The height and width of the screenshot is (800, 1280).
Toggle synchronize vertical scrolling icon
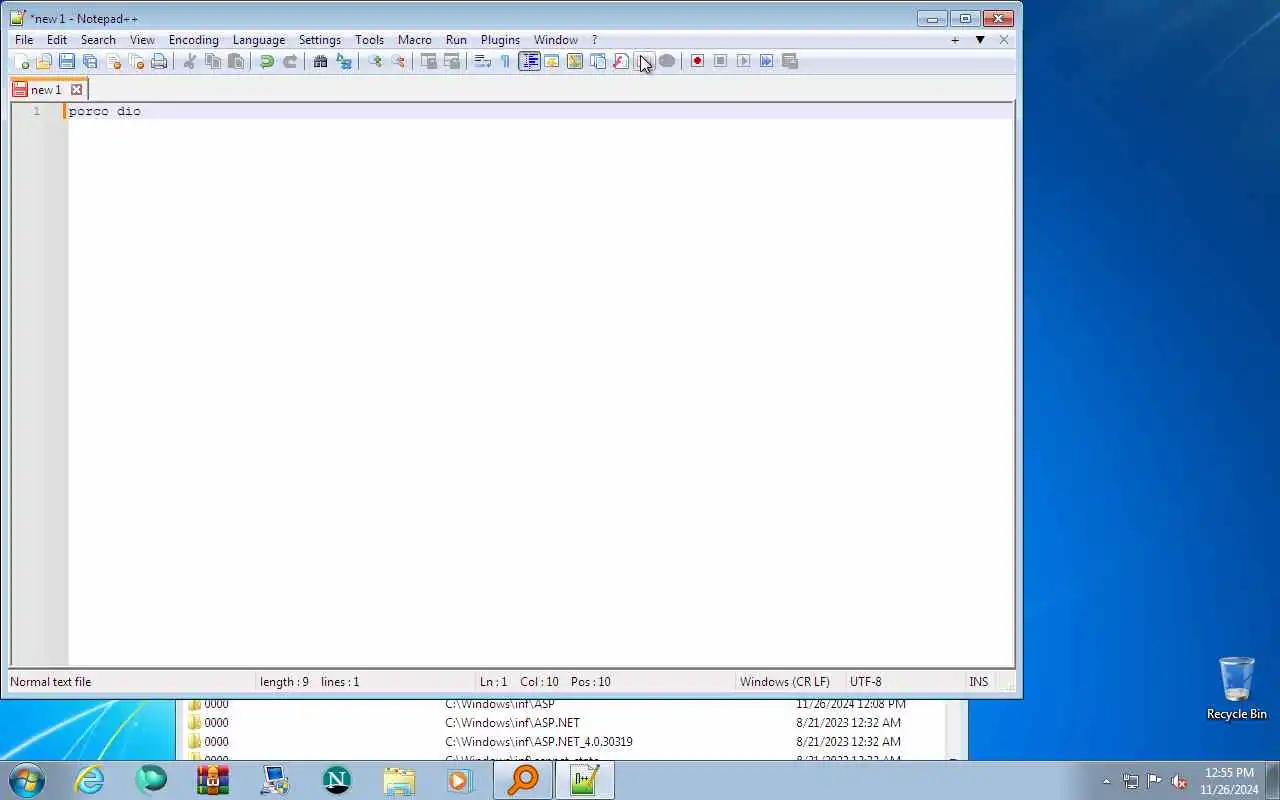pyautogui.click(x=429, y=61)
